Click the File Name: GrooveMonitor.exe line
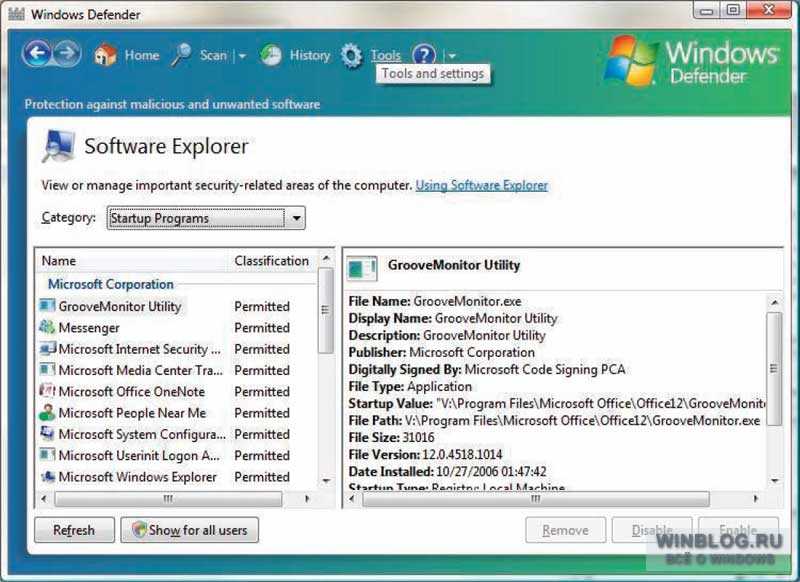Image resolution: width=800 pixels, height=582 pixels. click(x=435, y=301)
